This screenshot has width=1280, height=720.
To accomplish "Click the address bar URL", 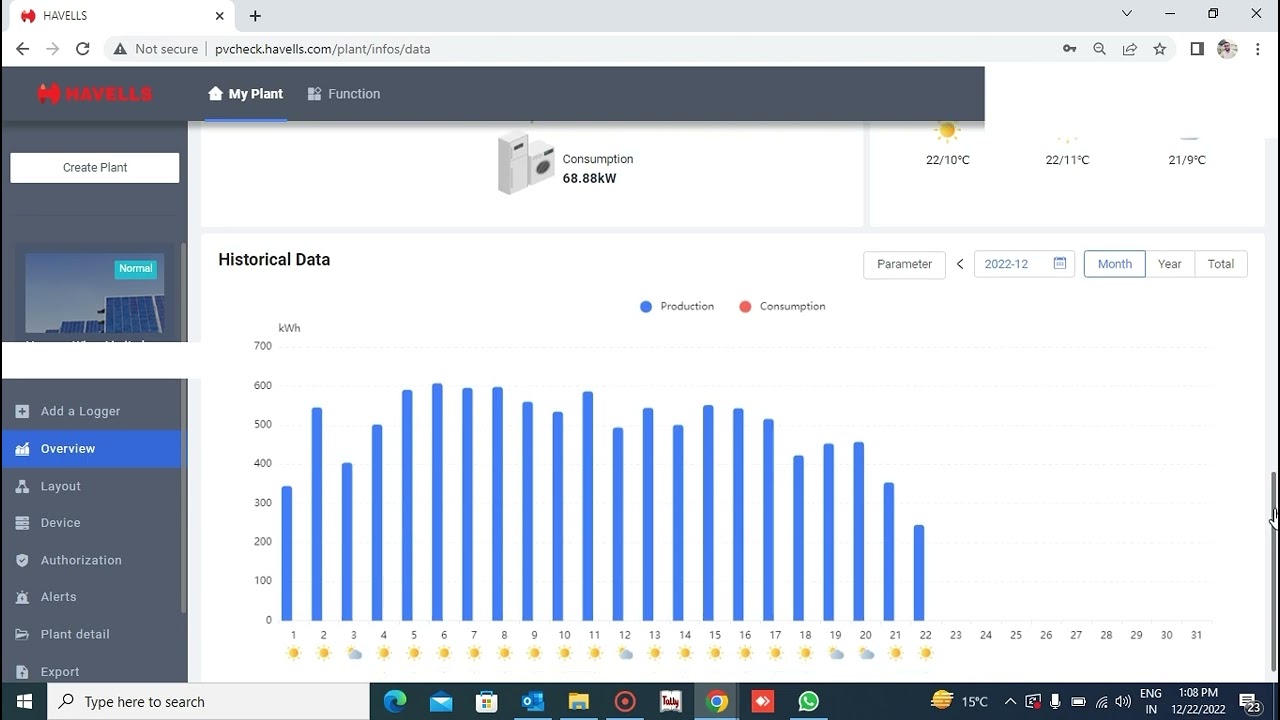I will [x=322, y=49].
